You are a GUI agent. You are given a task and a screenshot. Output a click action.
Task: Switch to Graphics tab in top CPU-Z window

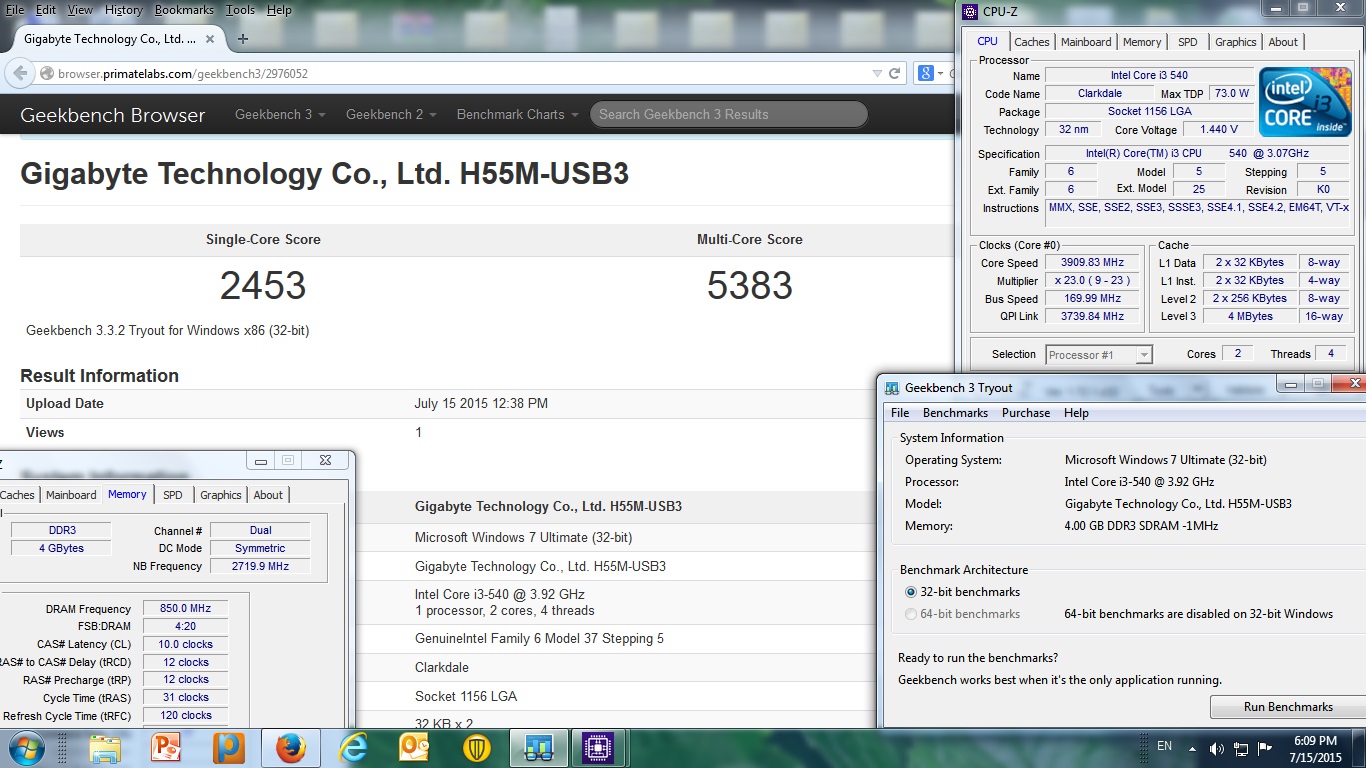(x=1235, y=42)
